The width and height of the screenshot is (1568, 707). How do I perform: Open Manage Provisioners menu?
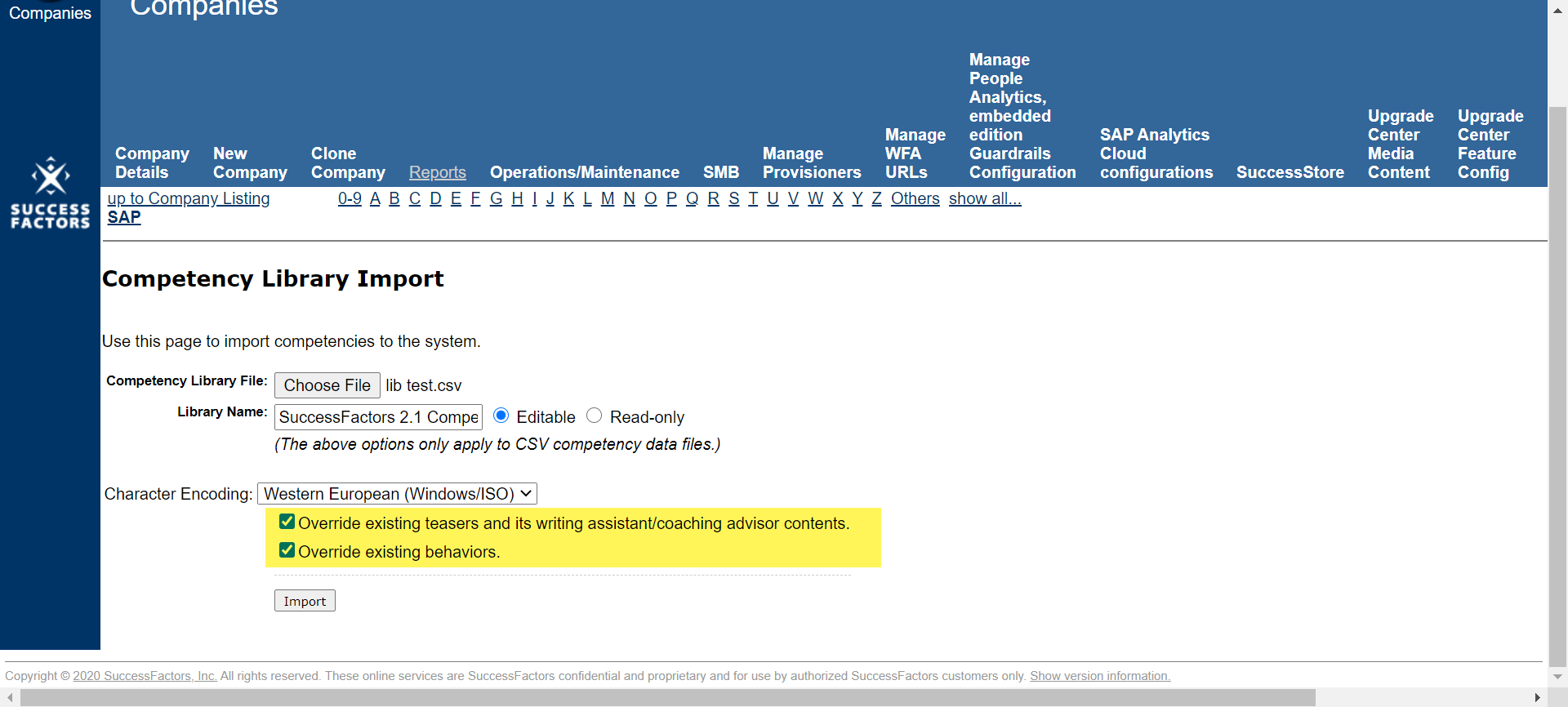click(812, 163)
